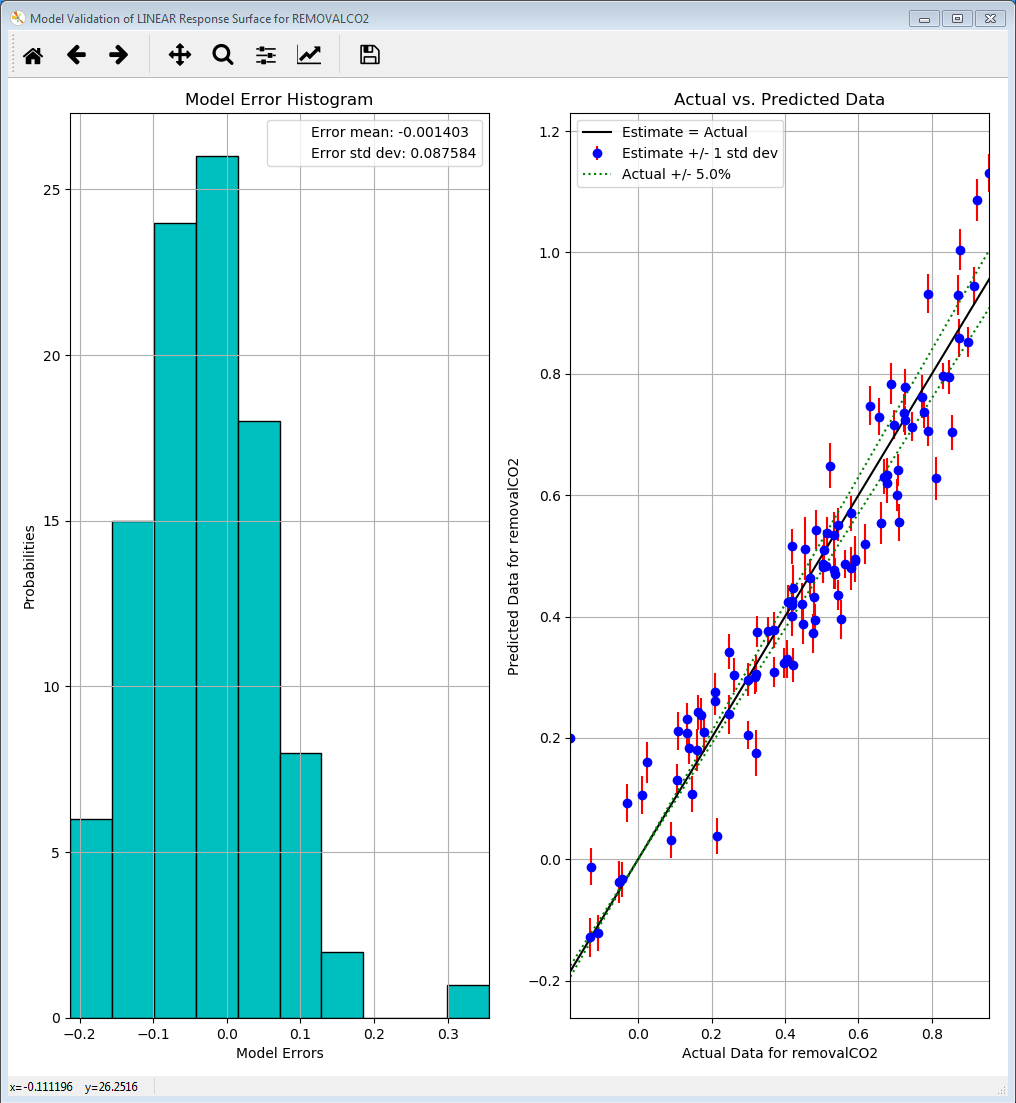Image resolution: width=1016 pixels, height=1103 pixels.
Task: Reset the view with the Home icon
Action: point(32,55)
